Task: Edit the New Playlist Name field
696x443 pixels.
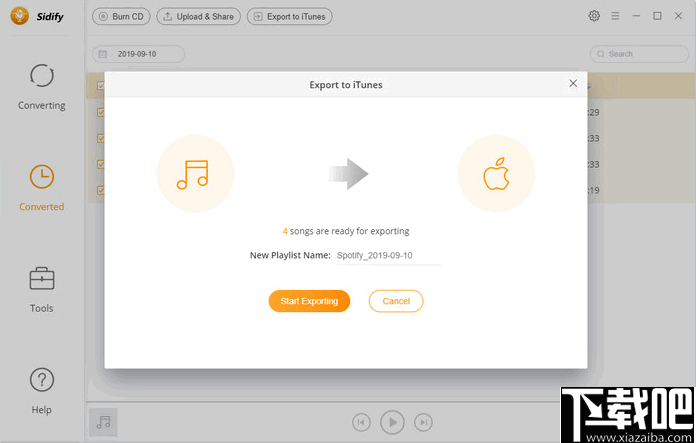Action: [388, 256]
